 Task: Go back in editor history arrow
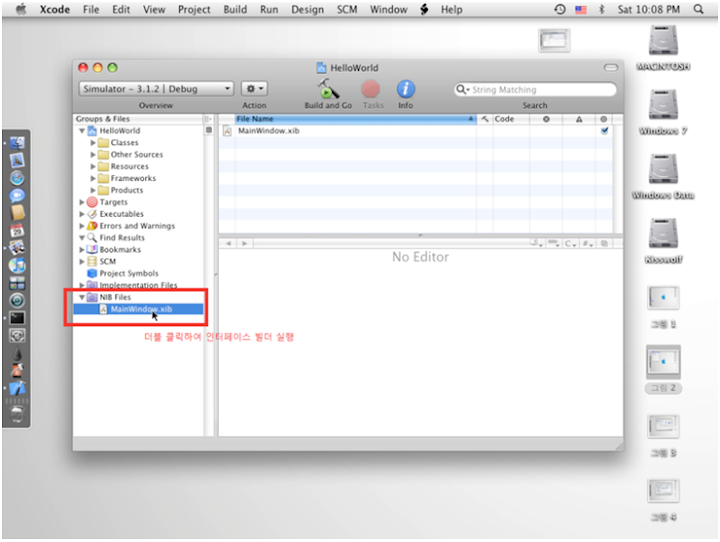[228, 243]
